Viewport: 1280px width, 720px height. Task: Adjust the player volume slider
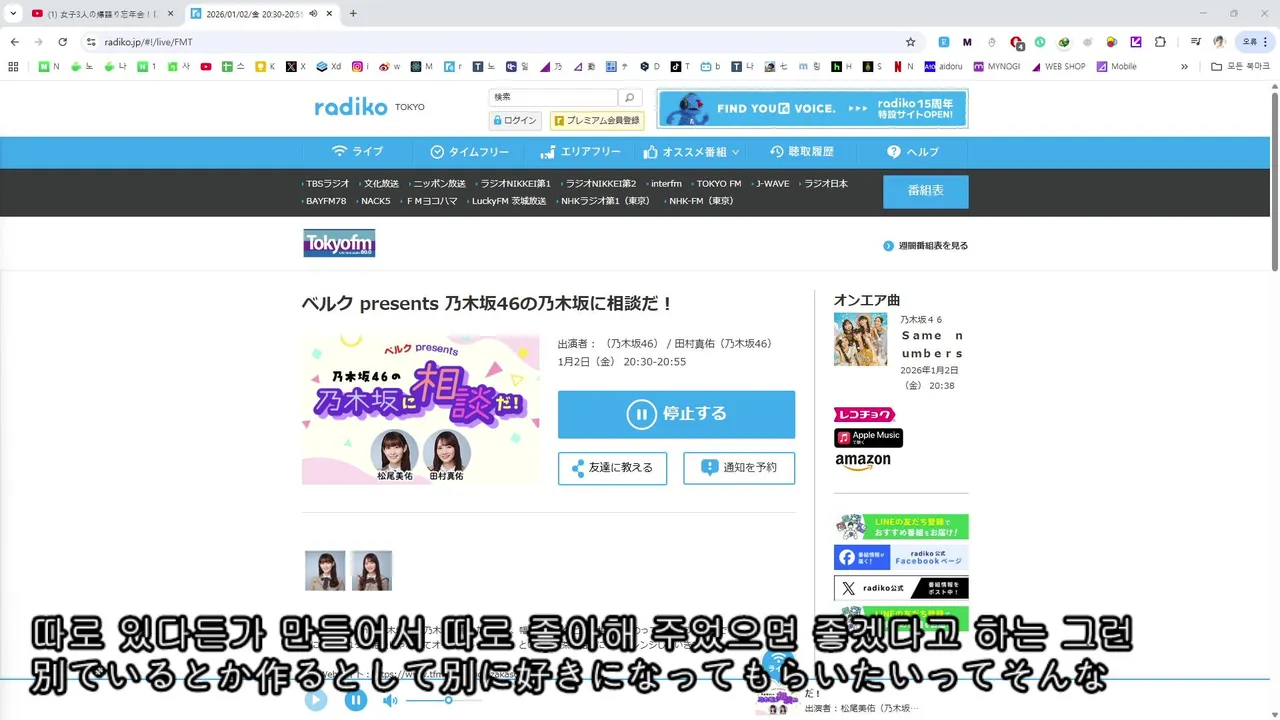click(442, 700)
